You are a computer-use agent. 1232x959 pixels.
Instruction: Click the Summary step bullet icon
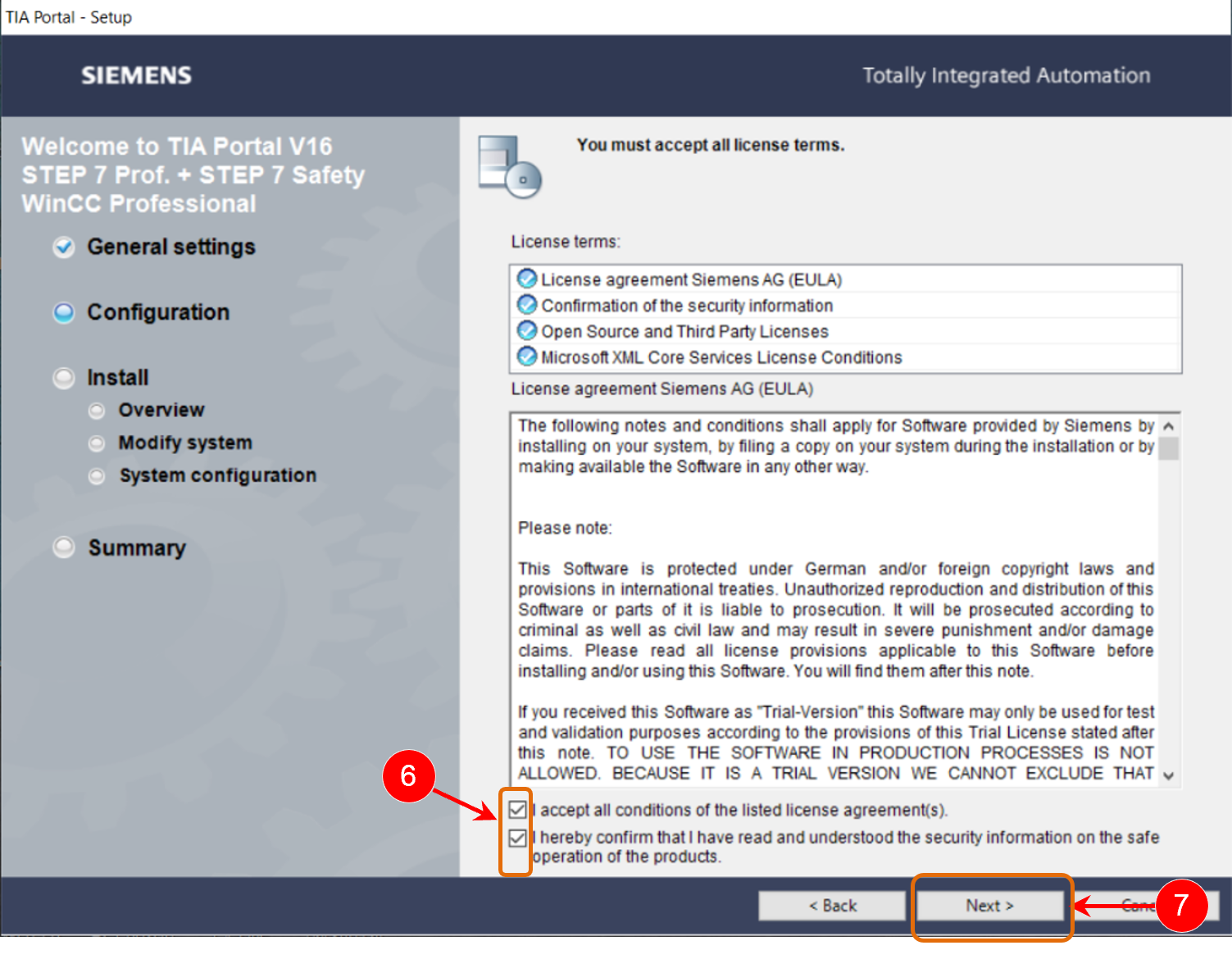point(64,547)
